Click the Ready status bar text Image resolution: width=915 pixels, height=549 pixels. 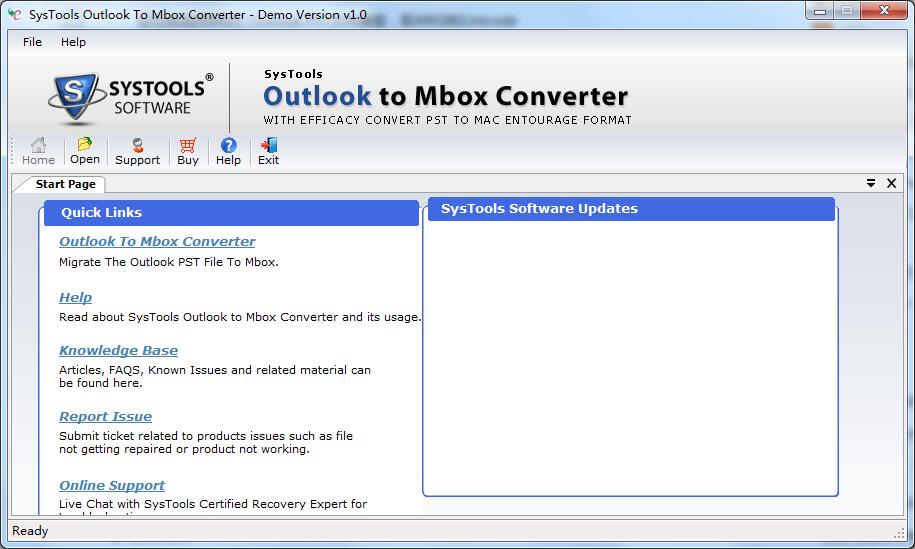[x=30, y=530]
